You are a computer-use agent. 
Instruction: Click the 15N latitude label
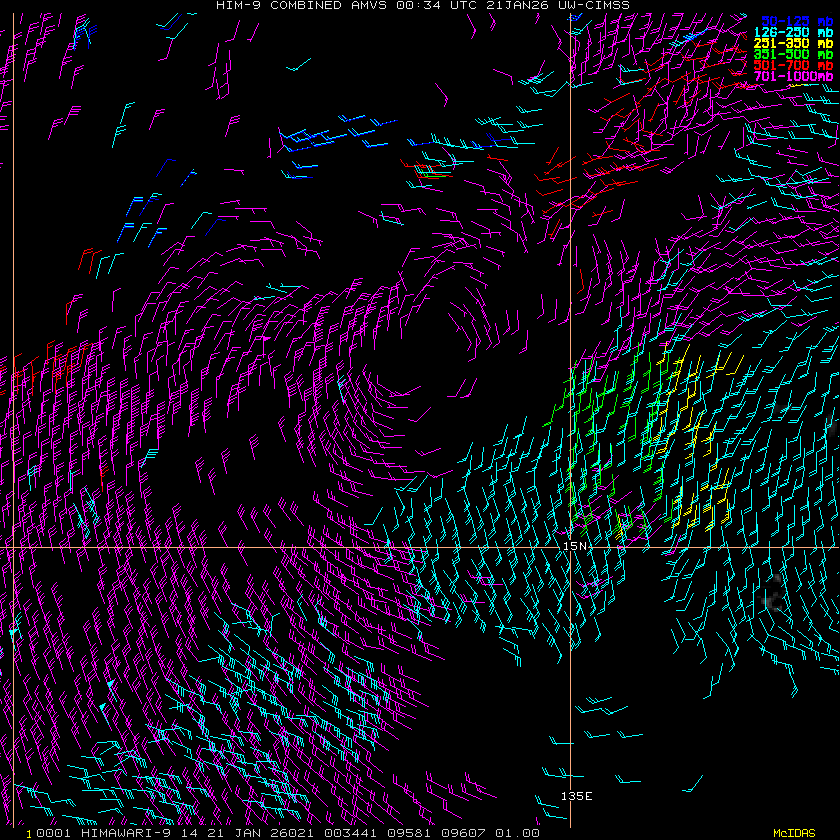tap(575, 546)
